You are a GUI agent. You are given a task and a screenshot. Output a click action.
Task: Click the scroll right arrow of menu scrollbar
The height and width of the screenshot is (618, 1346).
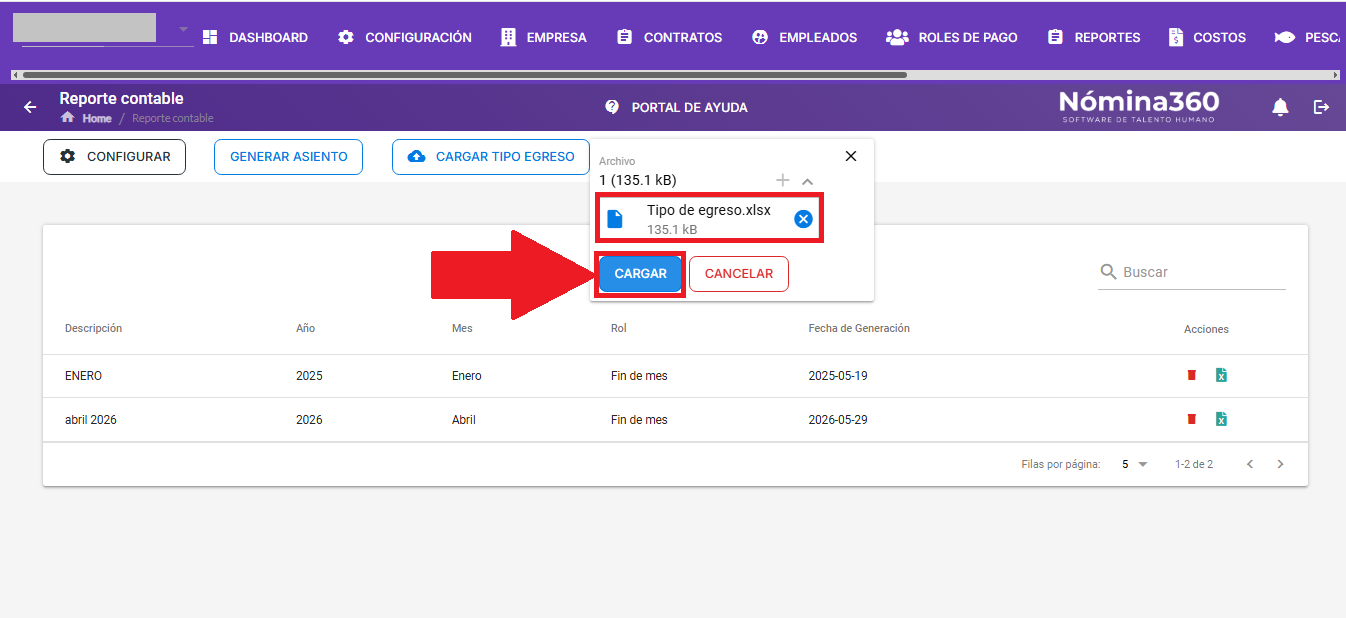[1337, 75]
